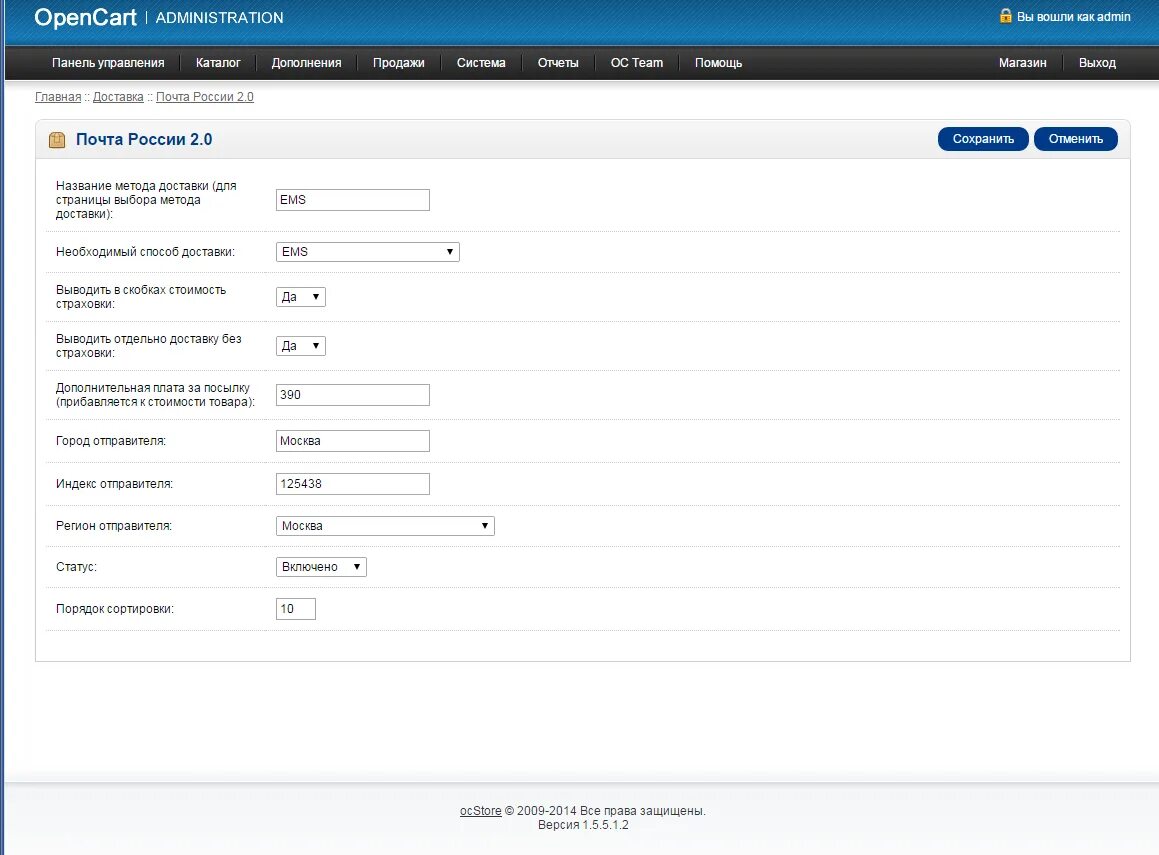Image resolution: width=1159 pixels, height=855 pixels.
Task: Click the Доставка breadcrumb link
Action: coord(118,97)
